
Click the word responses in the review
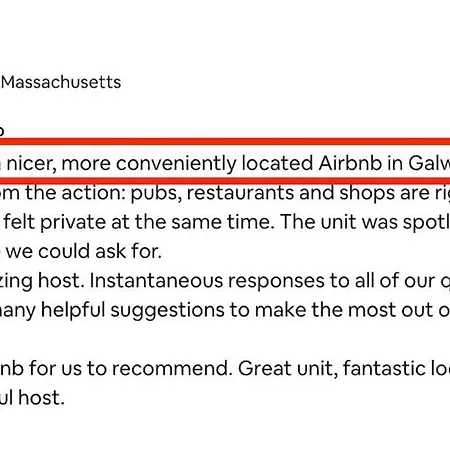276,281
